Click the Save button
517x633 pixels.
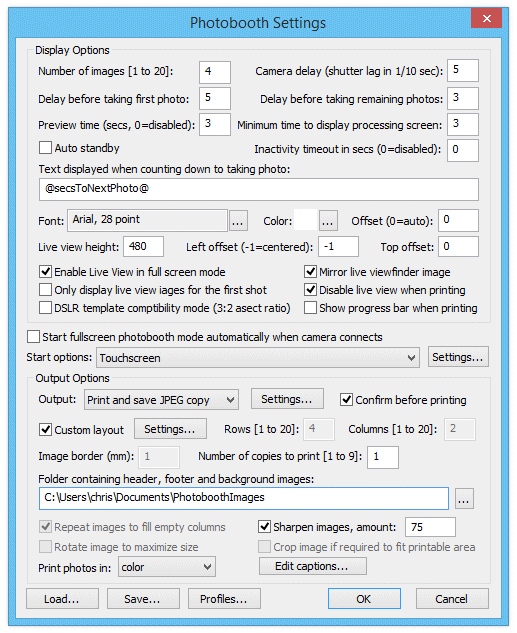coord(143,599)
